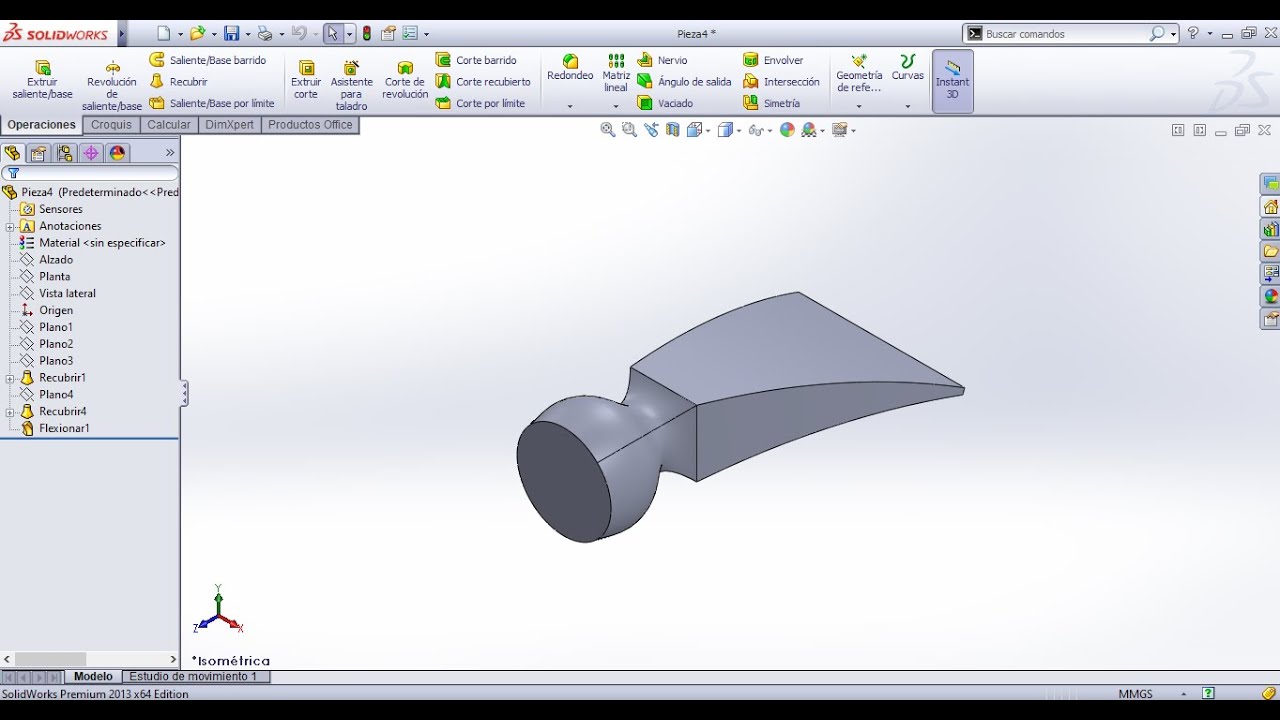
Task: Select the Nervio rib tool
Action: [663, 60]
